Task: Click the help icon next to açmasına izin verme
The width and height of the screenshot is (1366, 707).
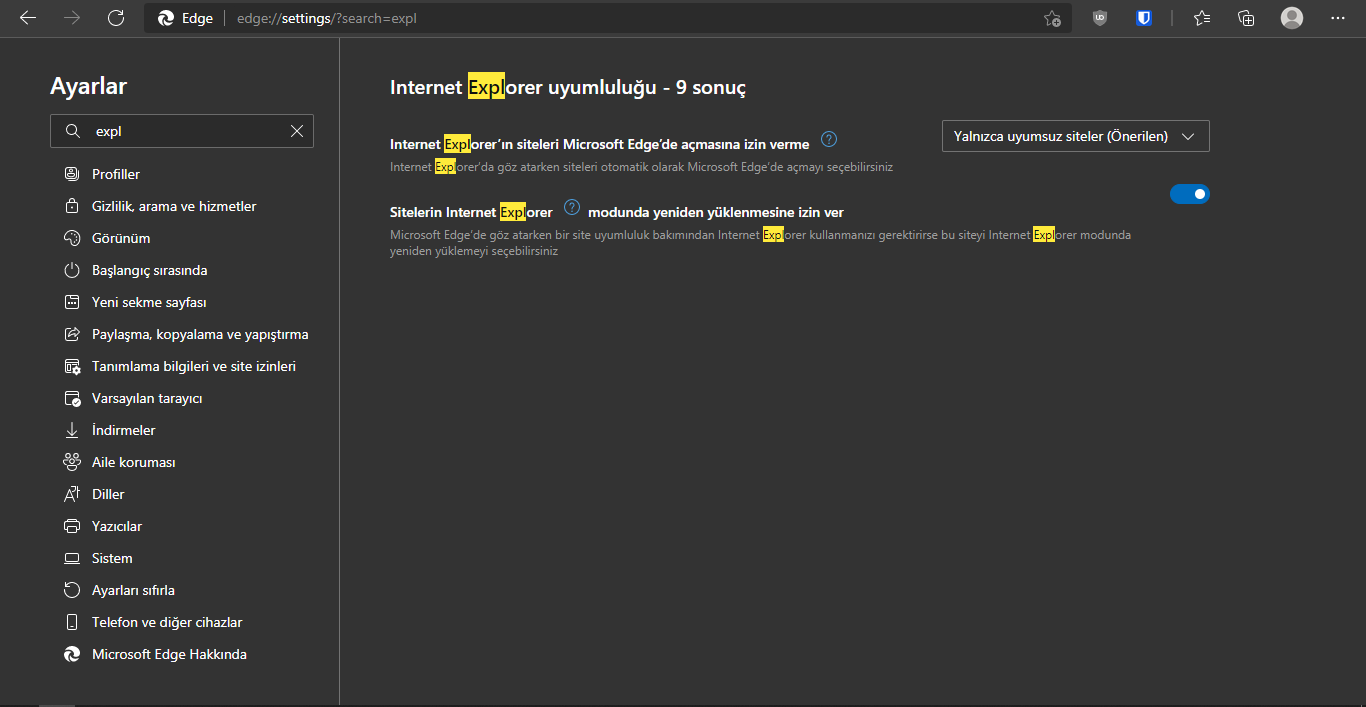Action: (x=828, y=139)
